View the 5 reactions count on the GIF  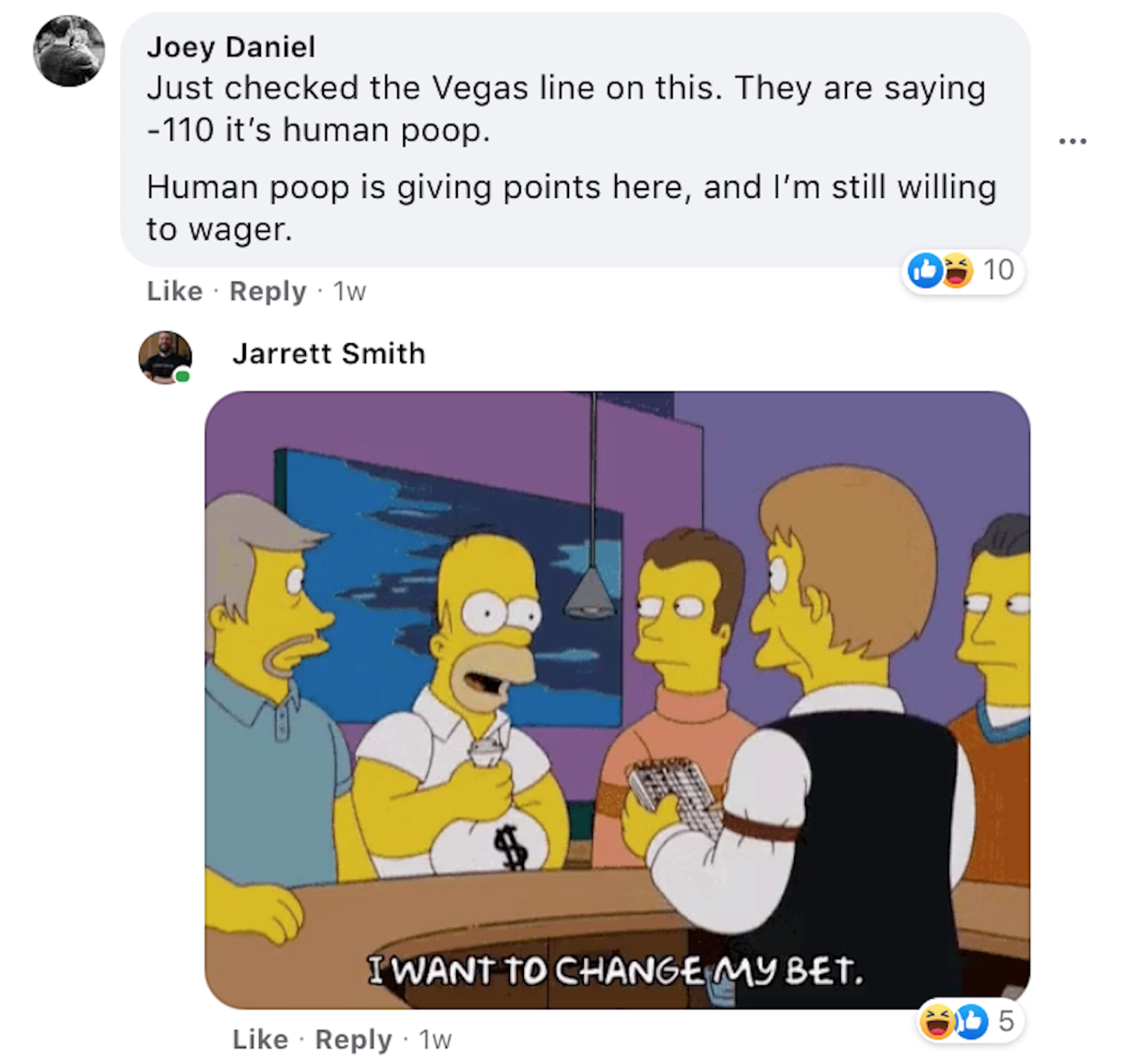(x=1006, y=1020)
